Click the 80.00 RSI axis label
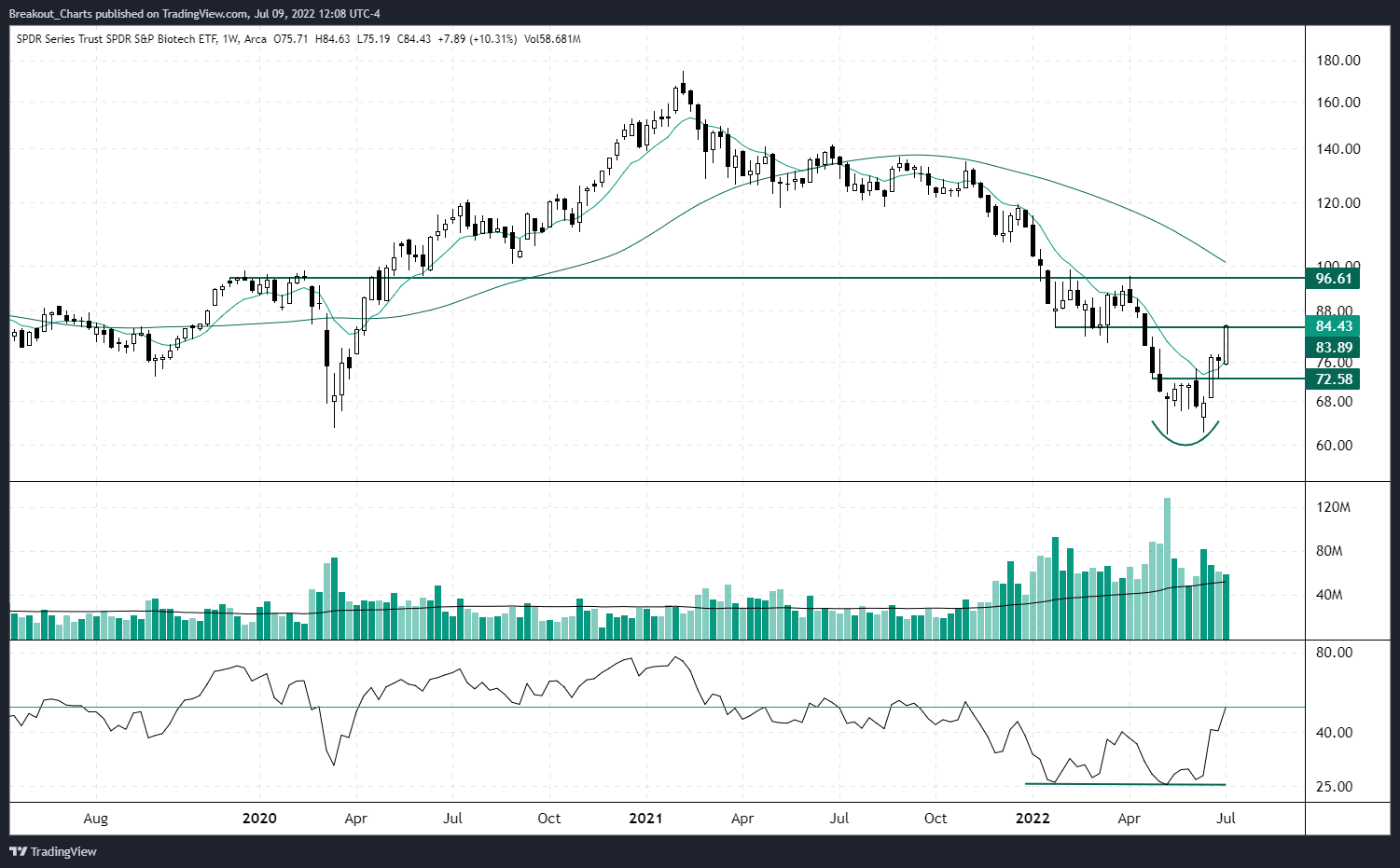 tap(1334, 653)
